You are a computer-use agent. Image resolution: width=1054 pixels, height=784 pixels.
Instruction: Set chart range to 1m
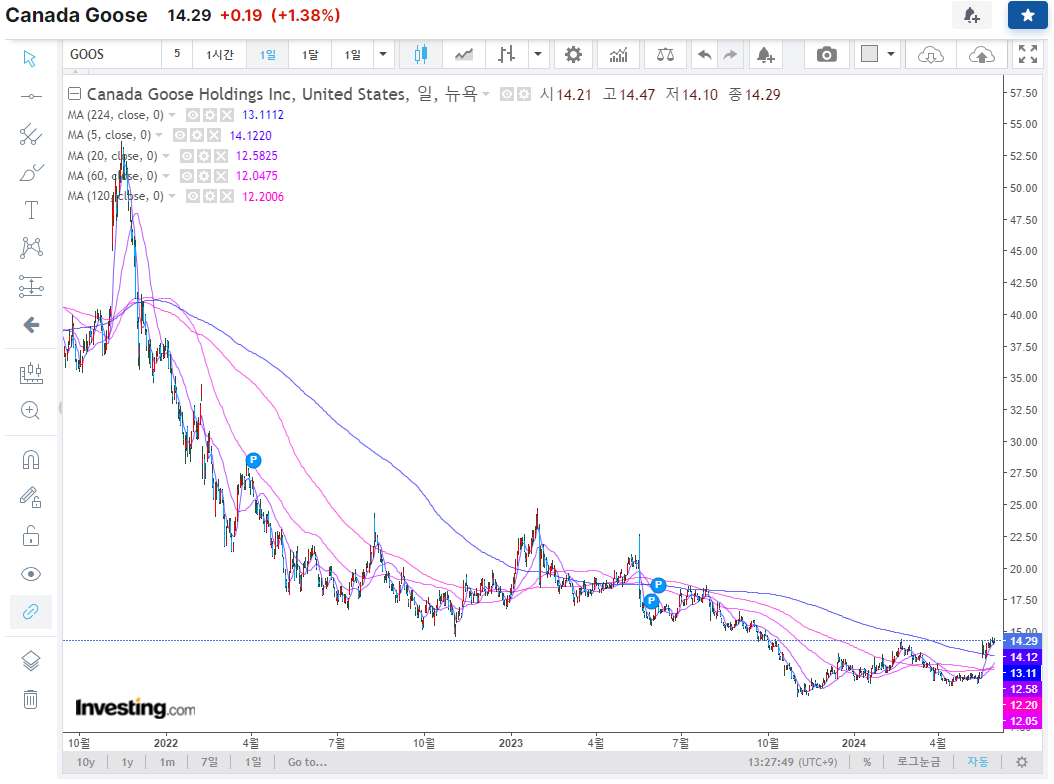coord(167,762)
